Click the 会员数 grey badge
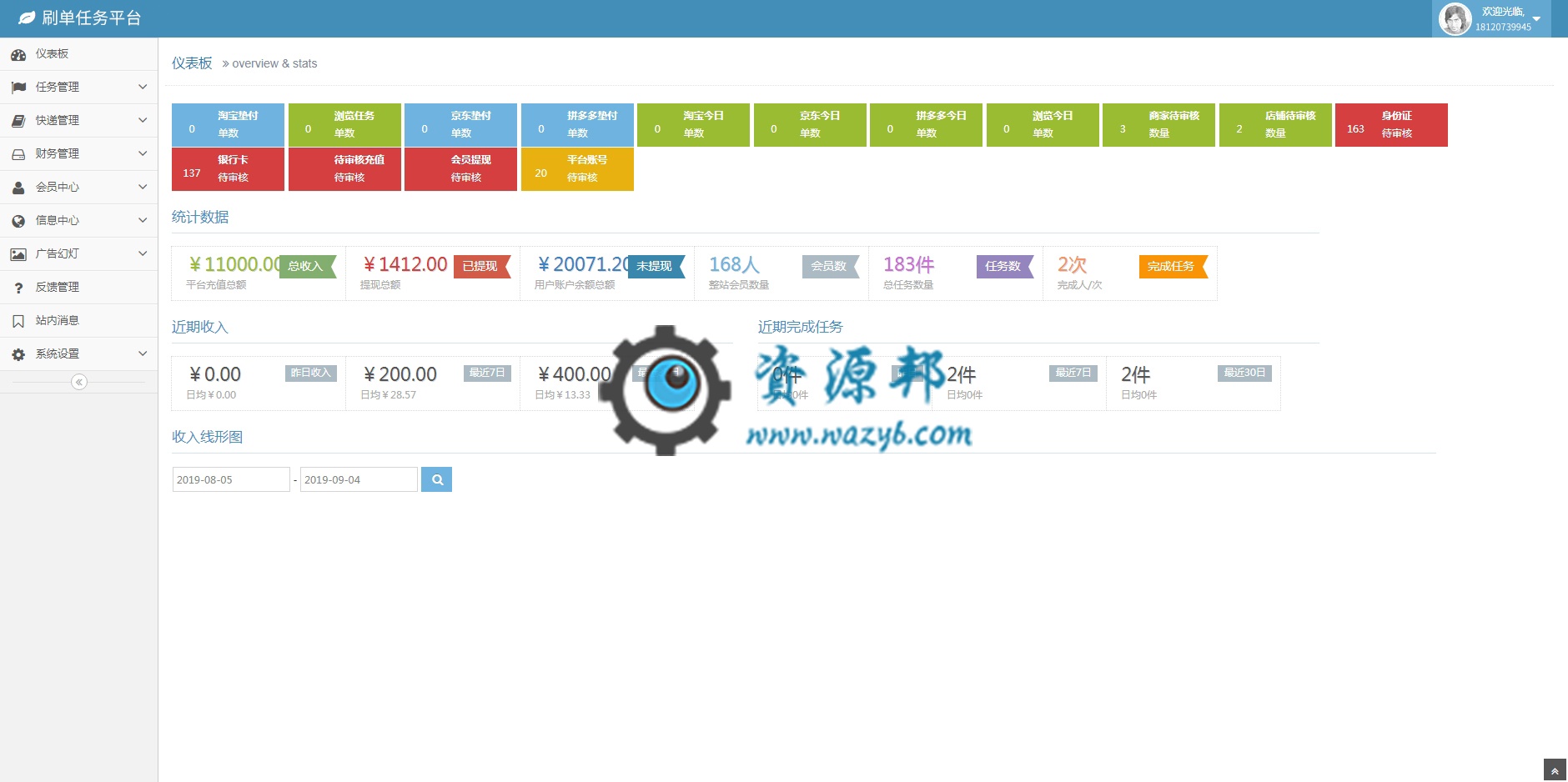 (831, 266)
